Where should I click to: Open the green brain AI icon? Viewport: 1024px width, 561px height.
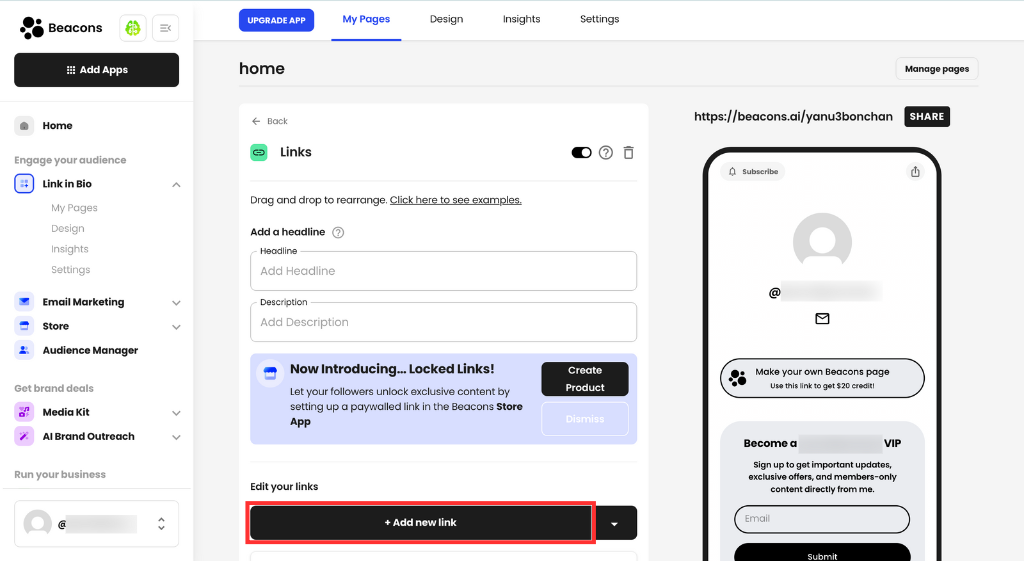click(x=133, y=28)
